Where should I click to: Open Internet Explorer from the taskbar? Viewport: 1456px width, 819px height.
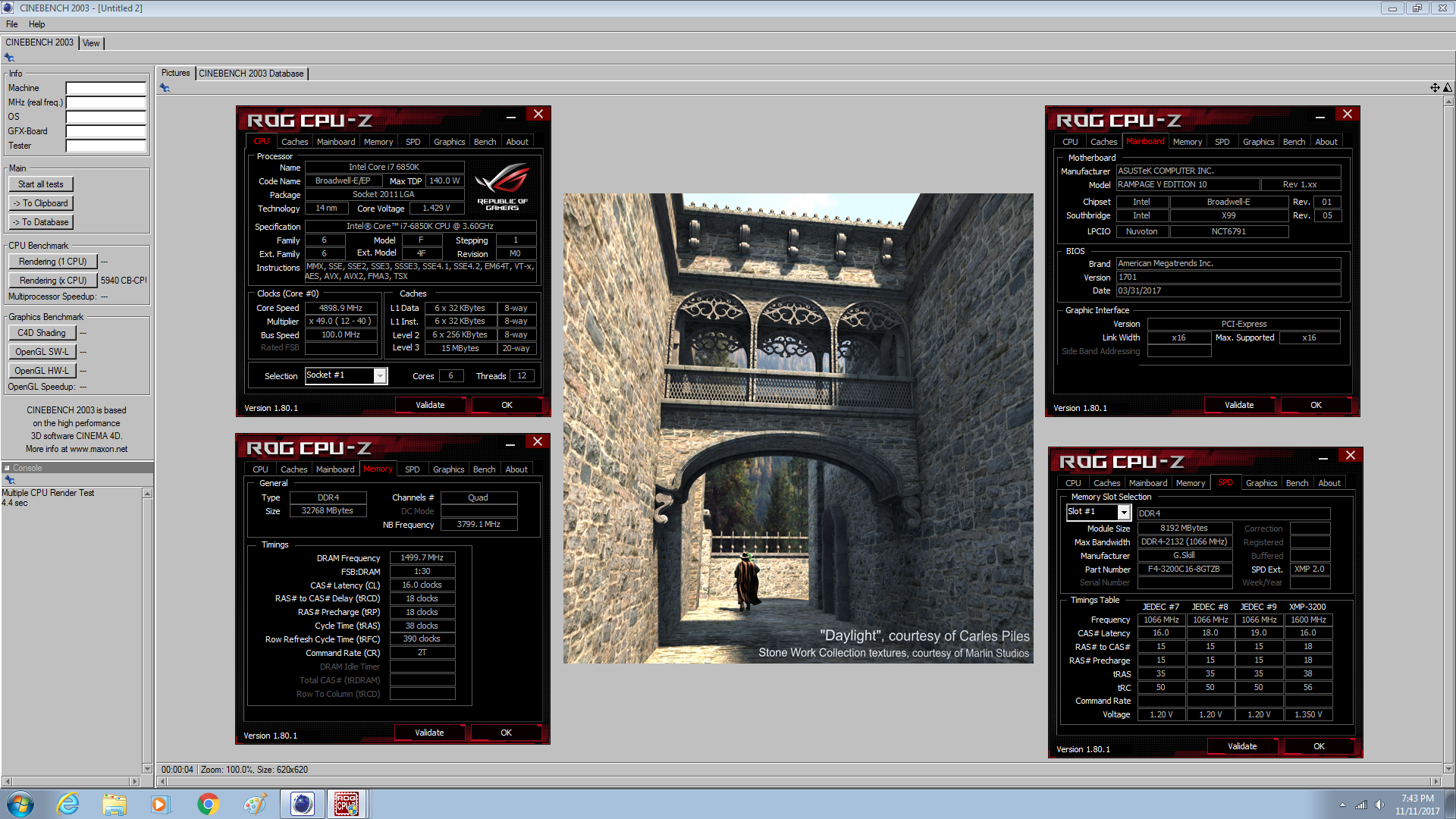pyautogui.click(x=68, y=804)
